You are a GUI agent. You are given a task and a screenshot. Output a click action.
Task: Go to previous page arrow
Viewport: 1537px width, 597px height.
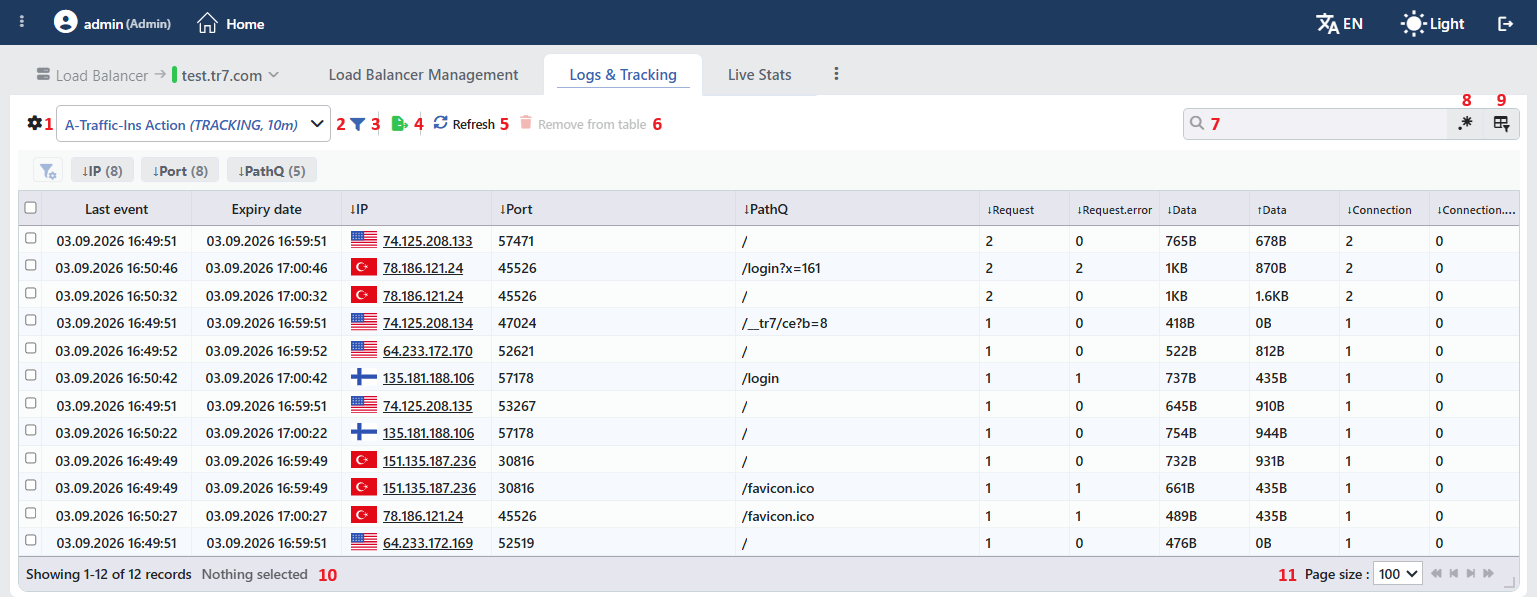(x=1453, y=574)
